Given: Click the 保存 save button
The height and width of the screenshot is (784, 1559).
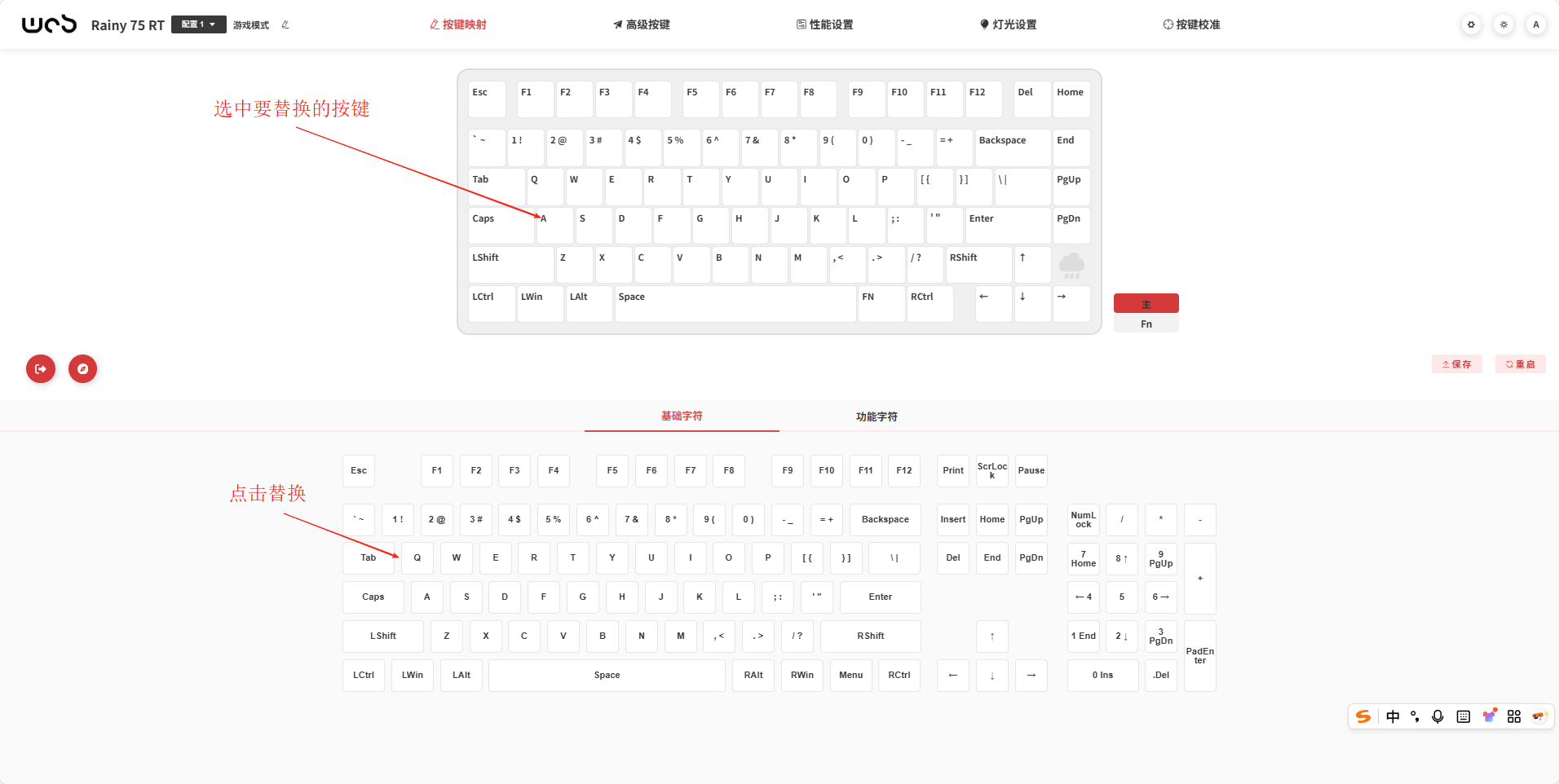Looking at the screenshot, I should click(1456, 364).
